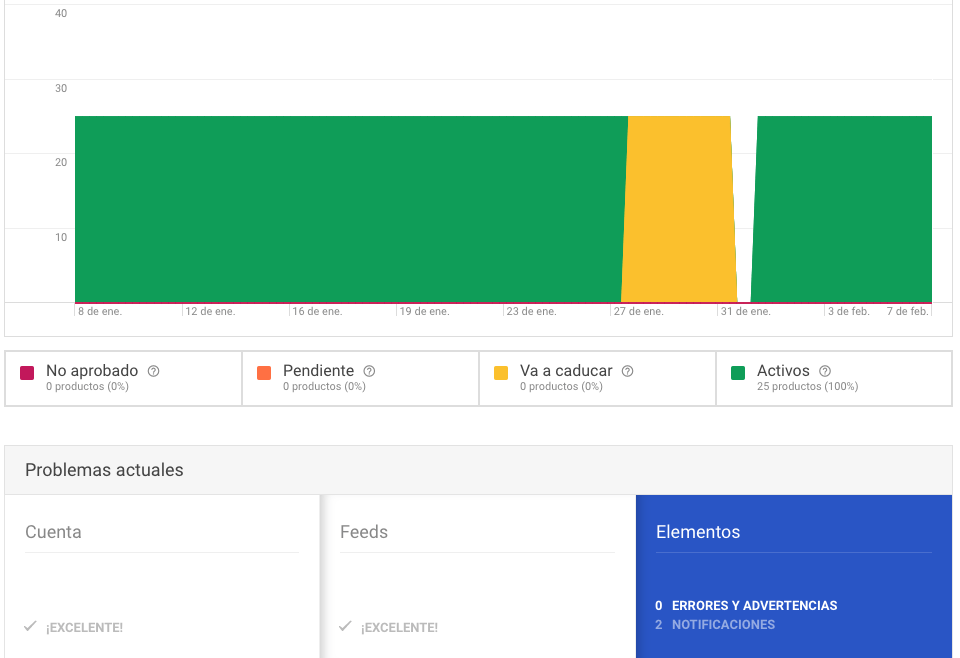This screenshot has height=658, width=960.
Task: Select the No aprobado legend card
Action: tap(124, 378)
